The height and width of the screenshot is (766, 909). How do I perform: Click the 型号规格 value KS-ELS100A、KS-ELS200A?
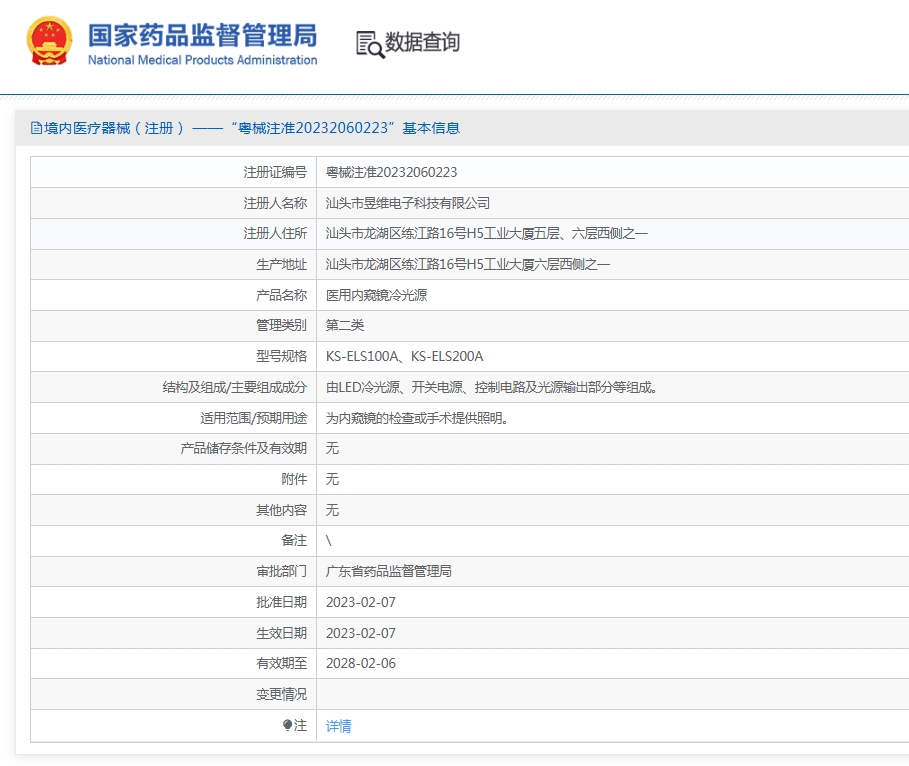click(x=402, y=355)
